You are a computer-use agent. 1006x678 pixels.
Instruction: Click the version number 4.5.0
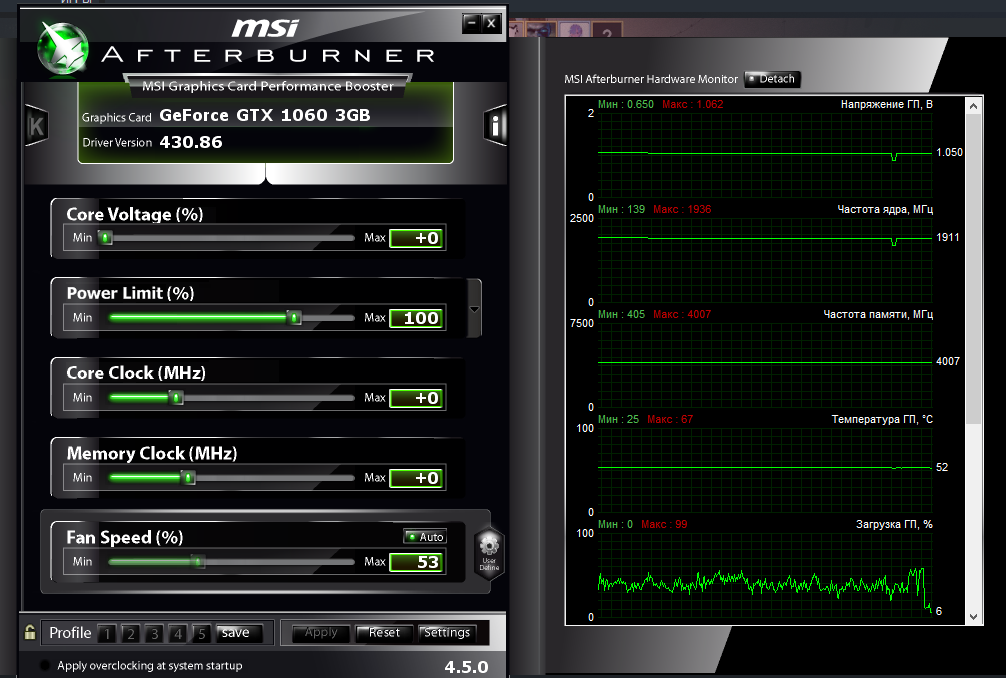coord(466,667)
